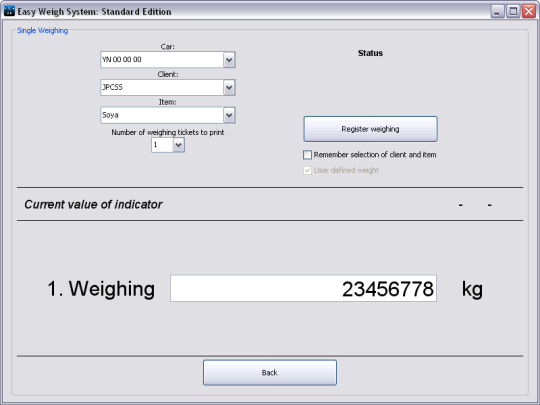Image resolution: width=540 pixels, height=405 pixels.
Task: Click the kg unit label
Action: [472, 289]
